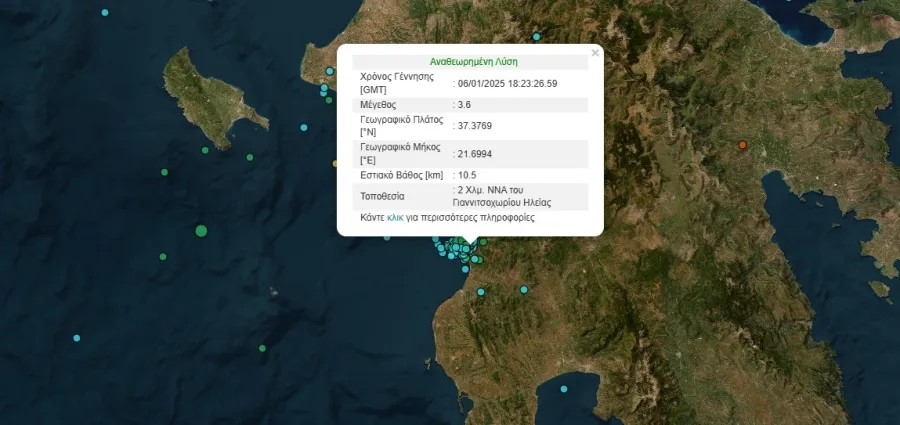The width and height of the screenshot is (900, 425).
Task: Close the earthquake info popup
Action: 595,53
